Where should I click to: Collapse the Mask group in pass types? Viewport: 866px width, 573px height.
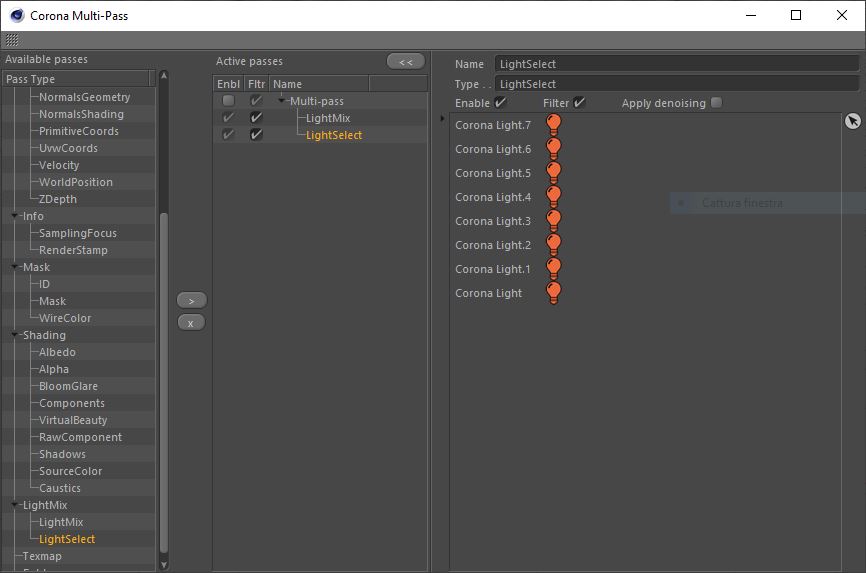(15, 267)
